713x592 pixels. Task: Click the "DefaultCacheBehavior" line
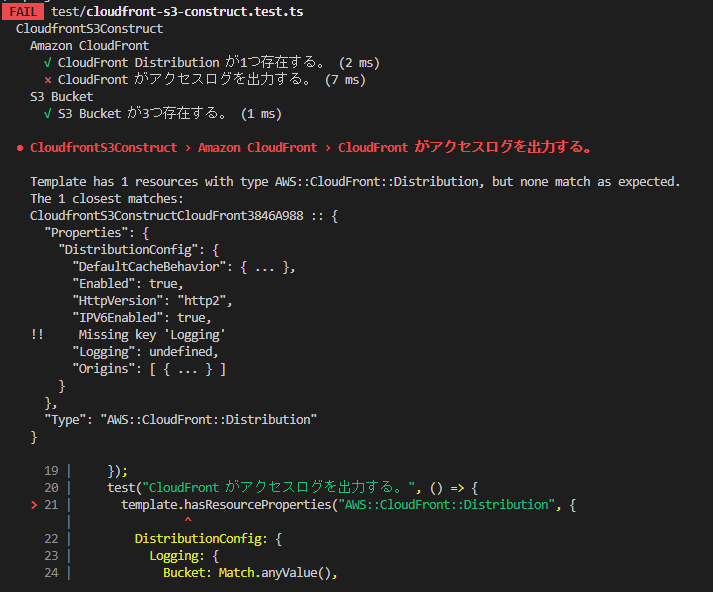(x=184, y=267)
